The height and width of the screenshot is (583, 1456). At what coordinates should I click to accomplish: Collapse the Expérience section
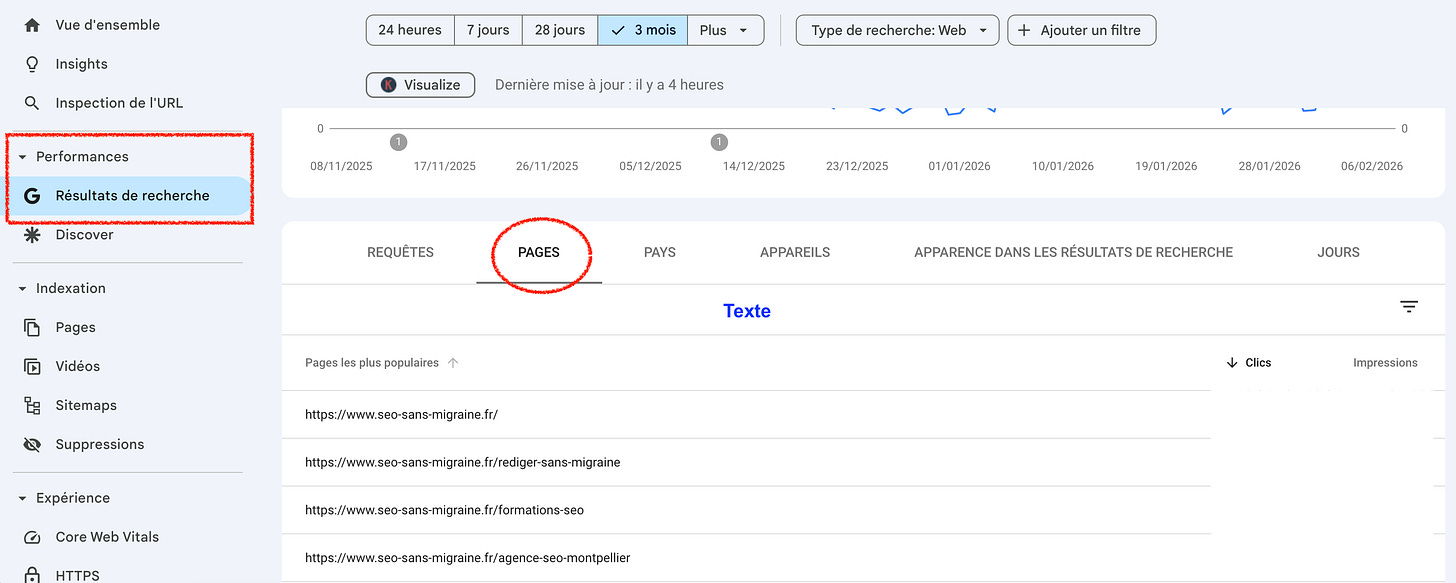click(x=22, y=498)
